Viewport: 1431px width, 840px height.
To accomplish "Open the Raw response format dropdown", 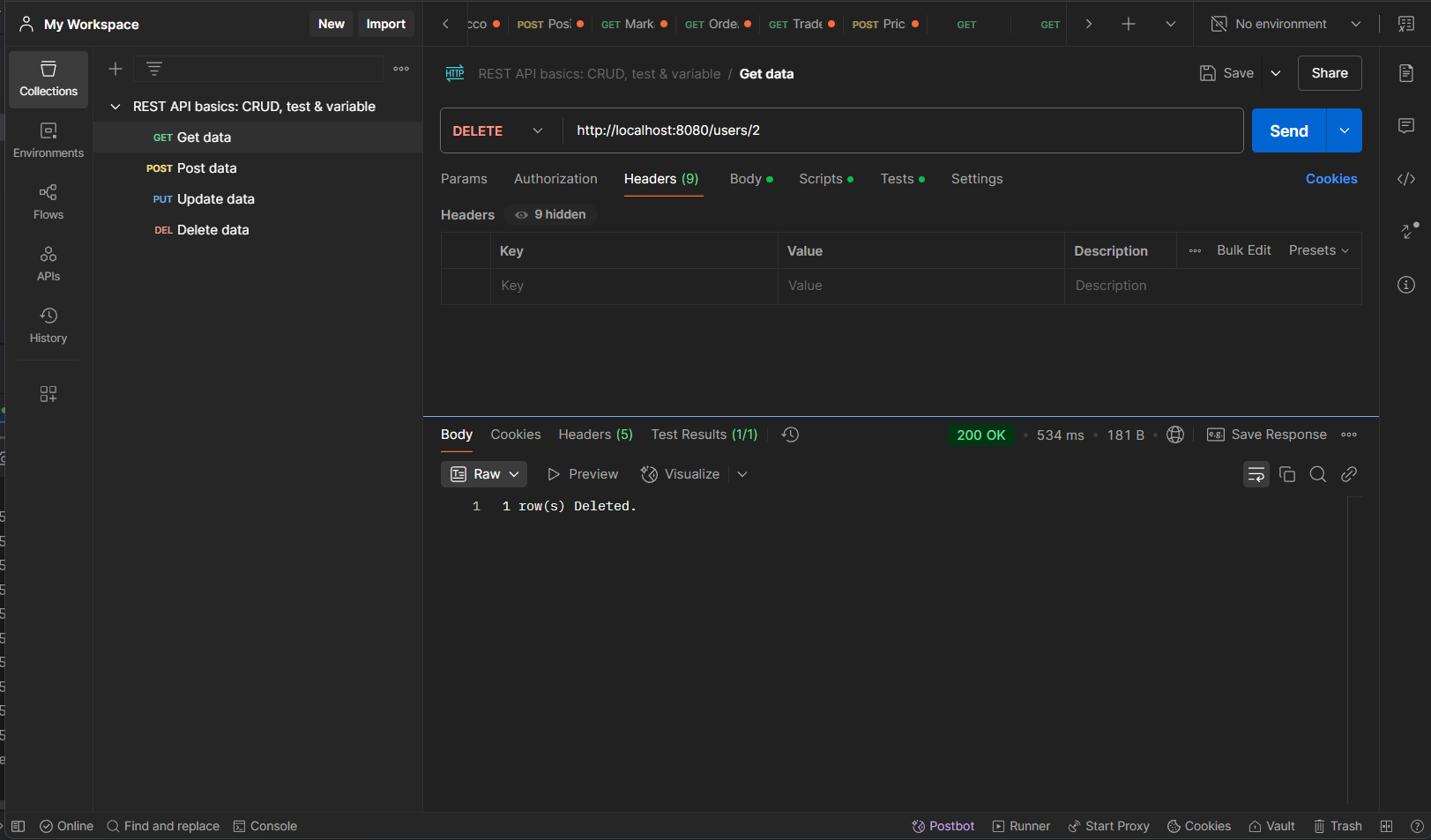I will click(484, 474).
